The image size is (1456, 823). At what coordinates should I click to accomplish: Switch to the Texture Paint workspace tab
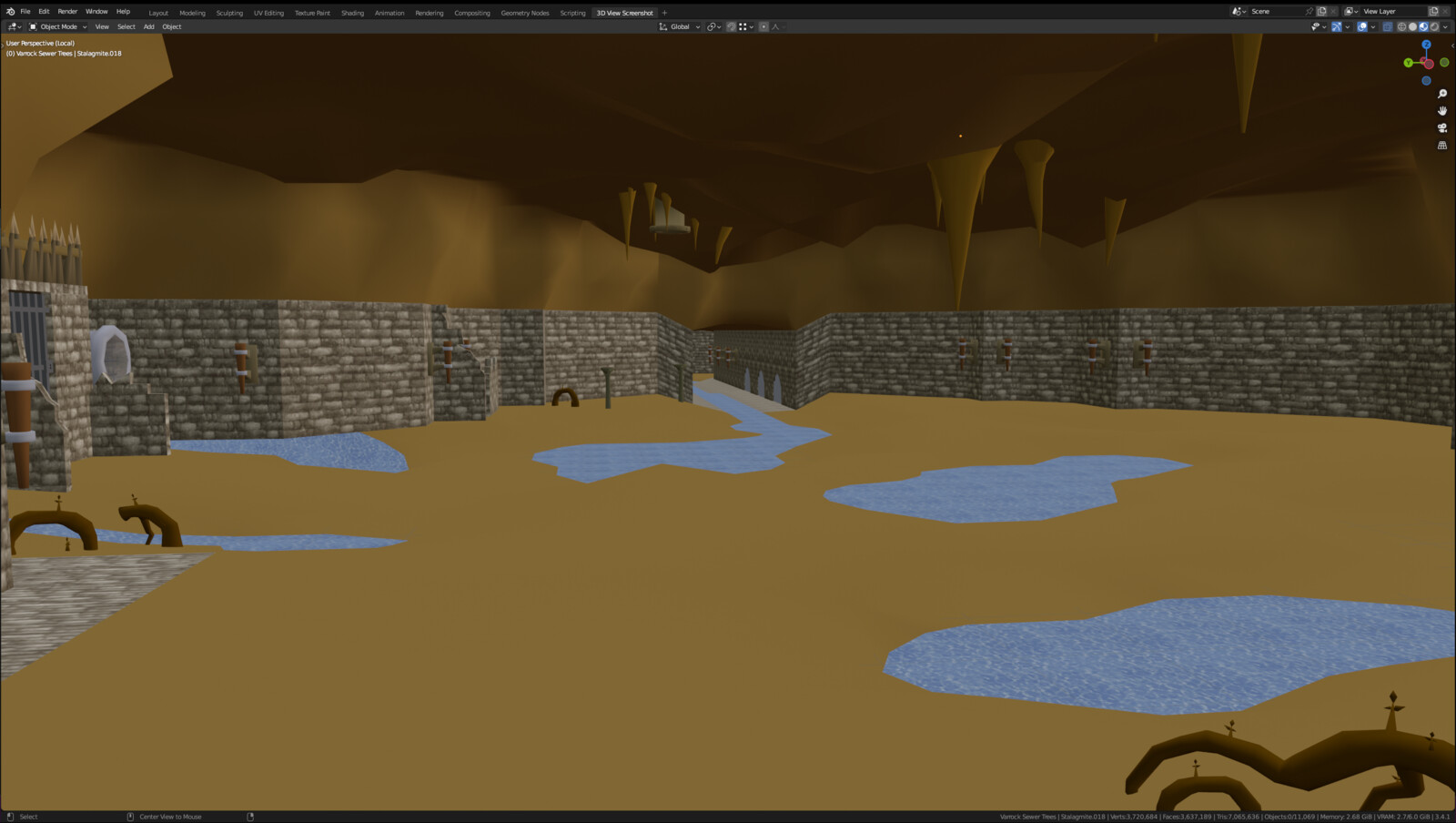tap(312, 13)
